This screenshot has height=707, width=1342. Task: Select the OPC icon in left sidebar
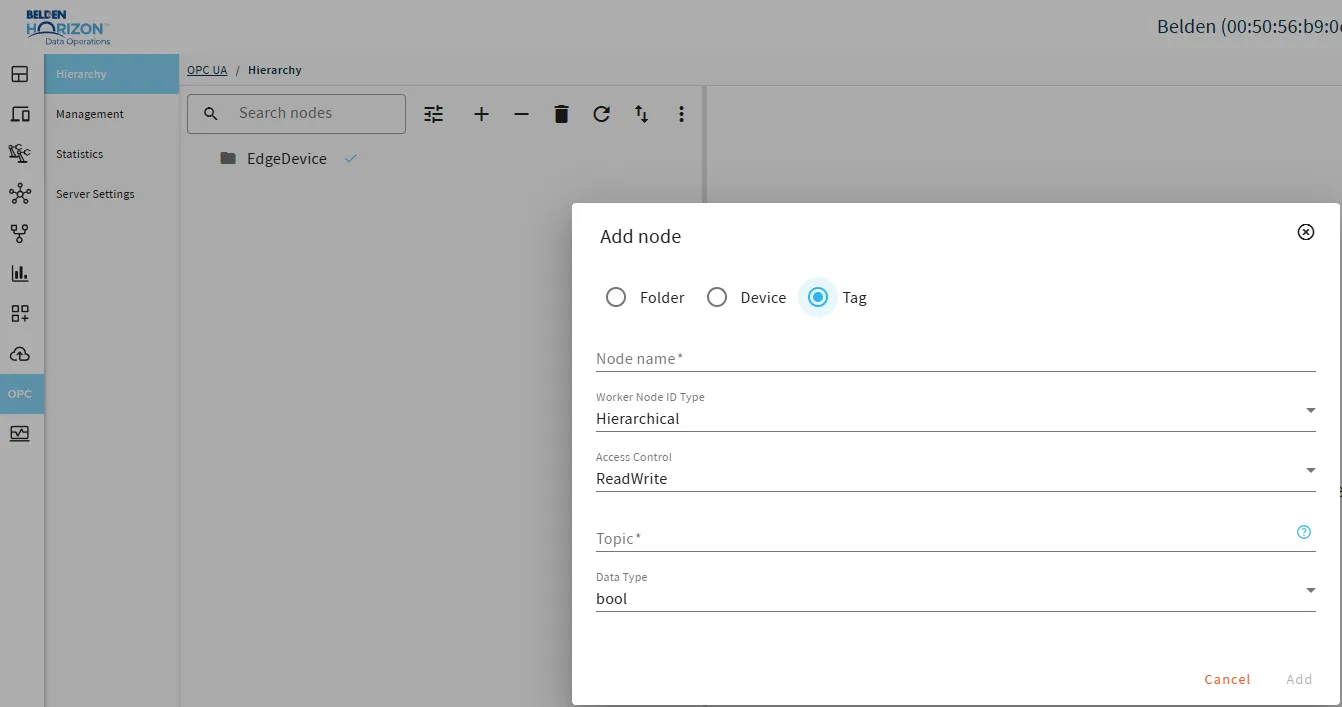(x=20, y=394)
